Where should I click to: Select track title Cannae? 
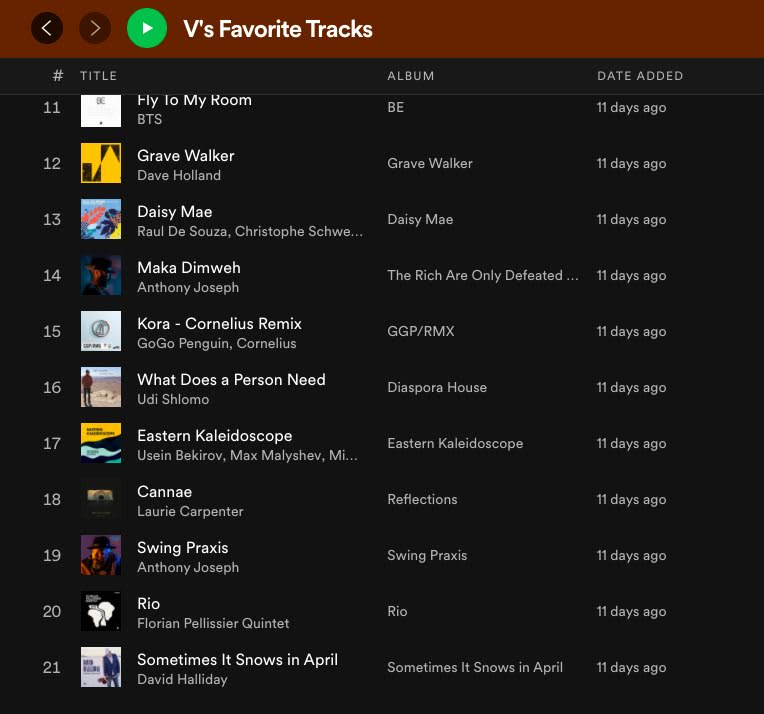[165, 492]
